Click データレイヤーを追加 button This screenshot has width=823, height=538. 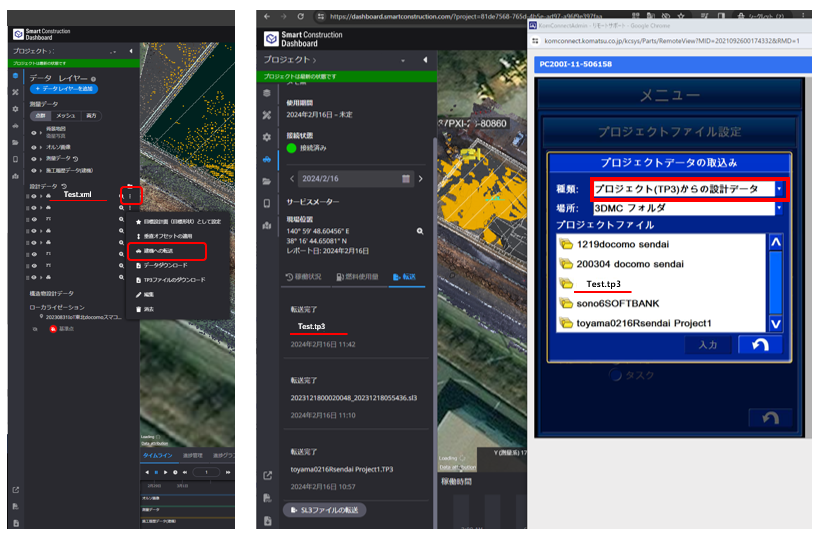62,89
